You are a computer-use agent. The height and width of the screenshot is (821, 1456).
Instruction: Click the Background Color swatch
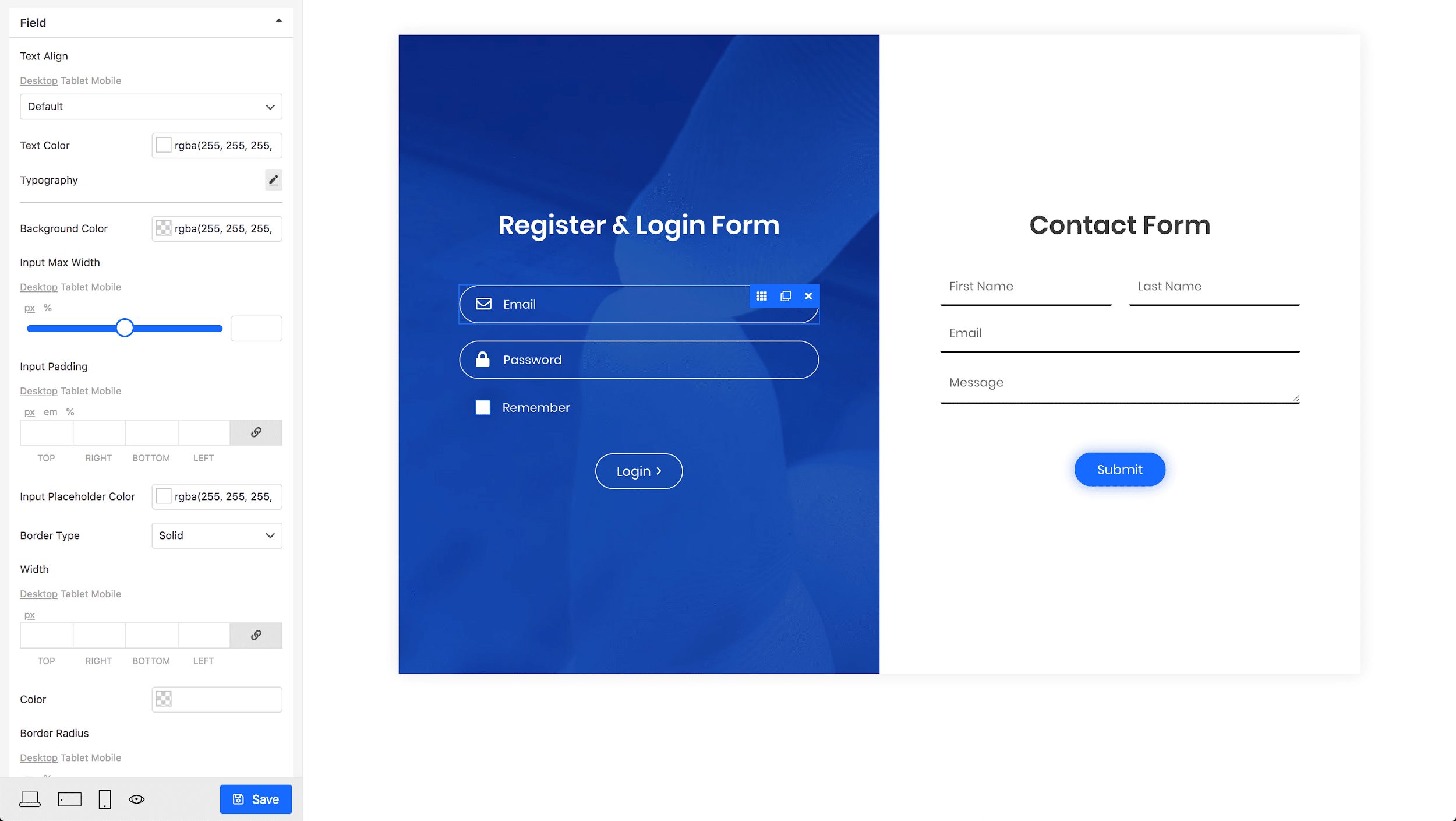(163, 228)
